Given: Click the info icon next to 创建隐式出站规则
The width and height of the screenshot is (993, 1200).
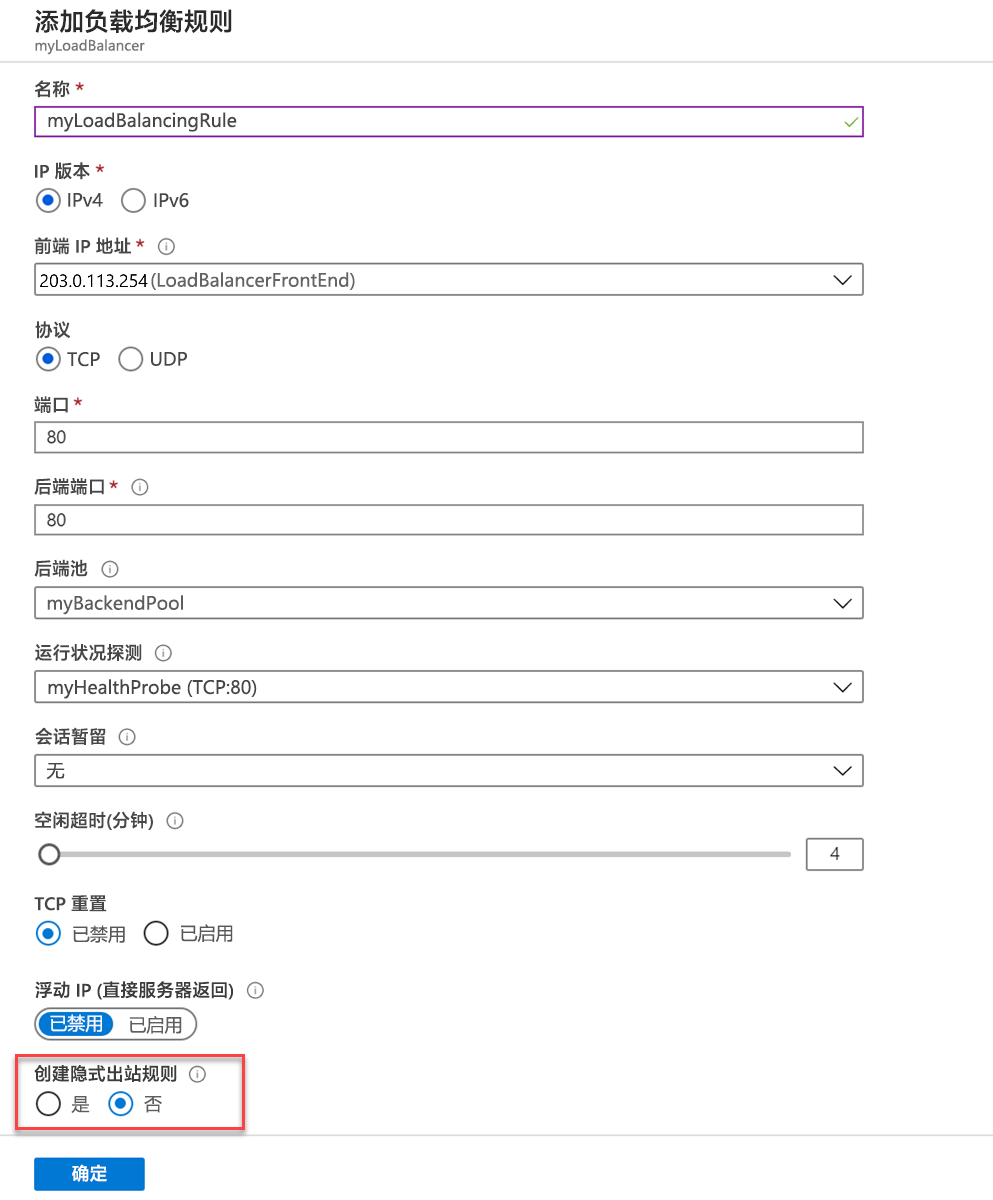Looking at the screenshot, I should coord(197,1074).
